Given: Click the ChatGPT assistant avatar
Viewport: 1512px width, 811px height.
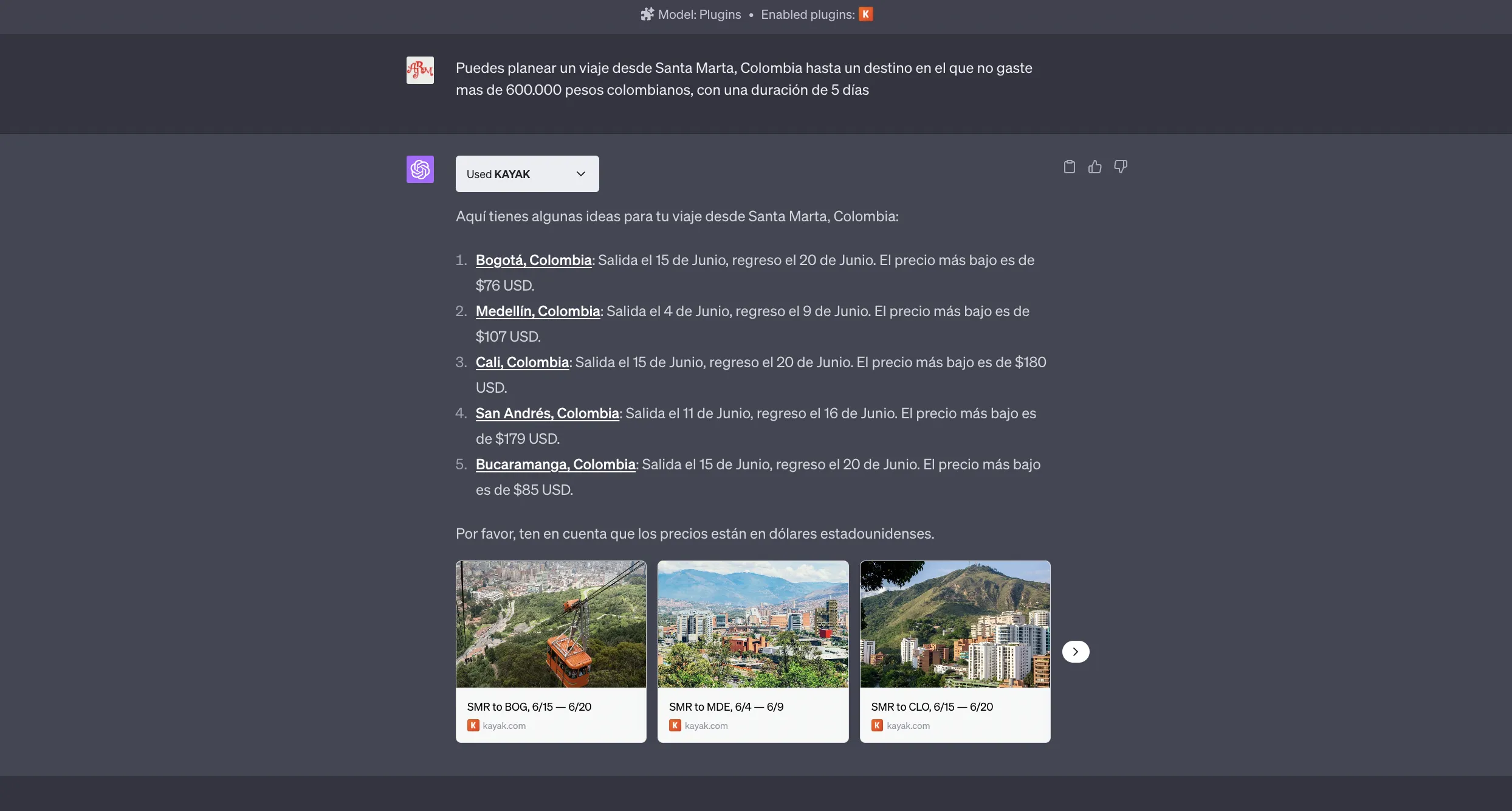Looking at the screenshot, I should [x=420, y=169].
